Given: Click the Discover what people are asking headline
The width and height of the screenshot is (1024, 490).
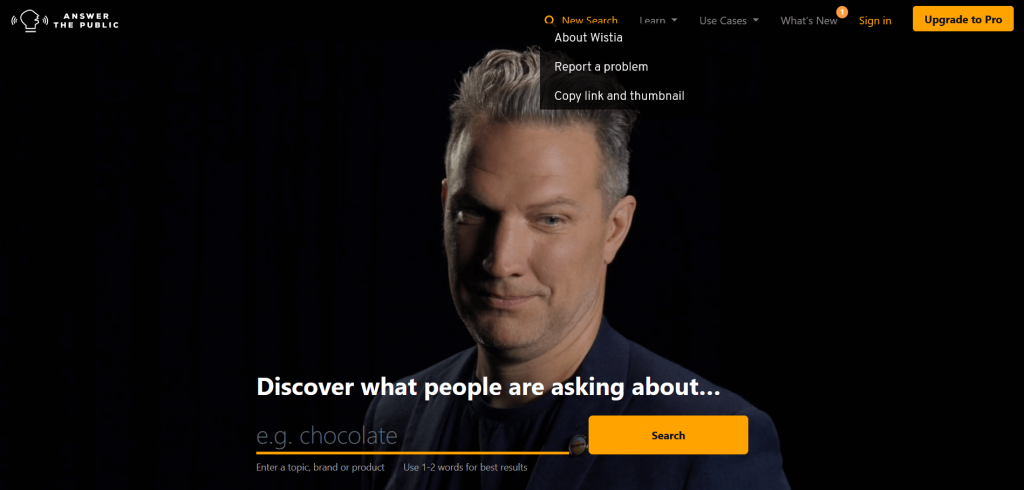Looking at the screenshot, I should coord(488,386).
